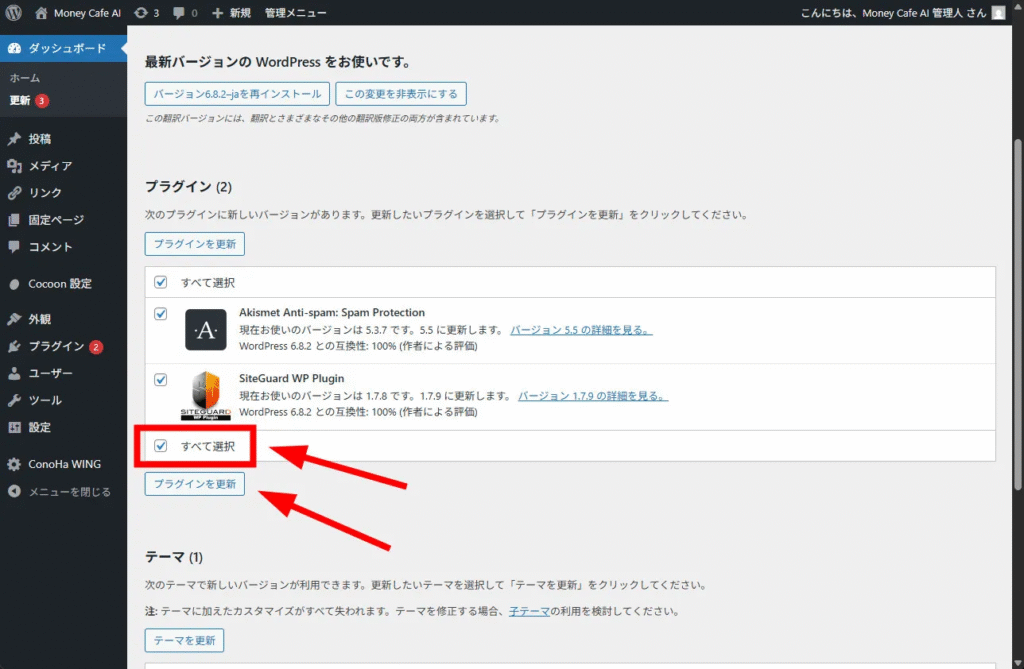Click the SiteGuard WP Plugin title

pyautogui.click(x=291, y=378)
